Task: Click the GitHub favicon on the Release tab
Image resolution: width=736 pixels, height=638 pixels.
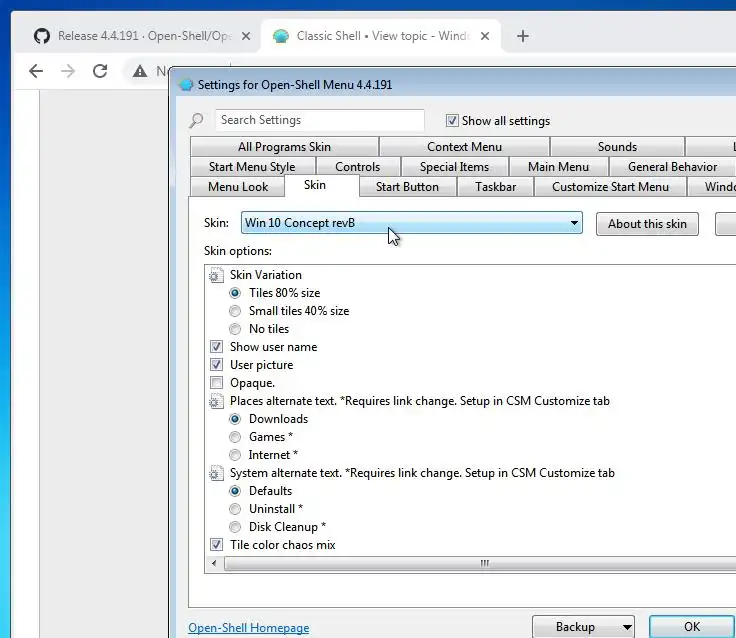Action: 42,36
